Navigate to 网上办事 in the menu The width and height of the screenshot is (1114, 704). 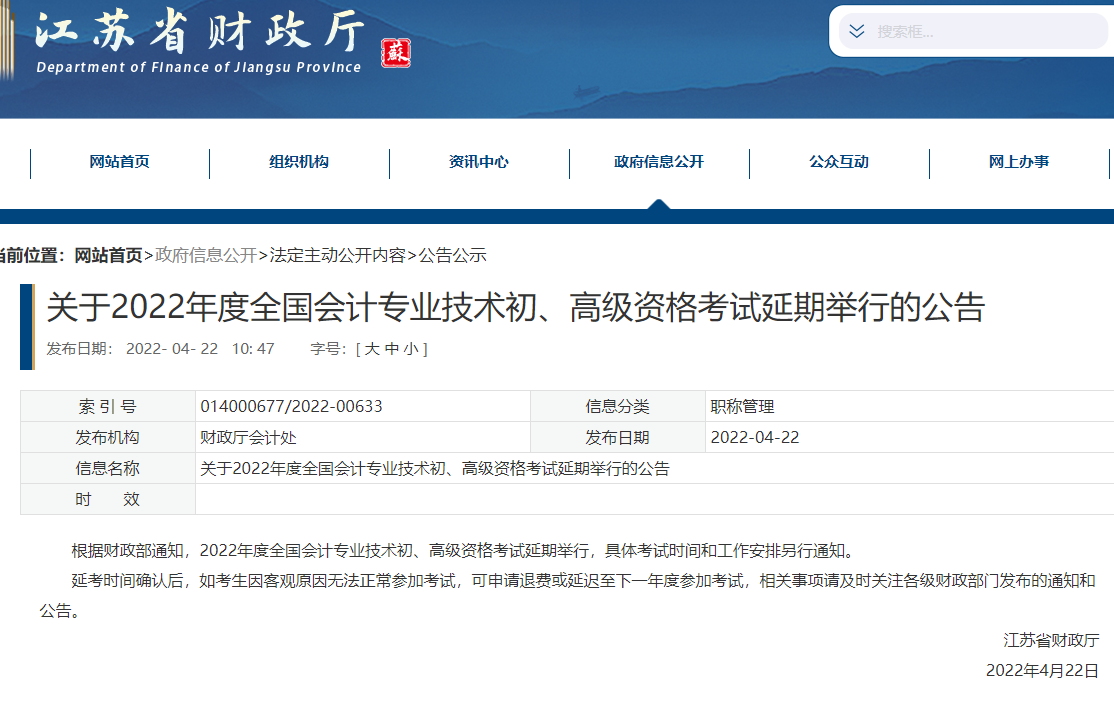[x=1019, y=162]
